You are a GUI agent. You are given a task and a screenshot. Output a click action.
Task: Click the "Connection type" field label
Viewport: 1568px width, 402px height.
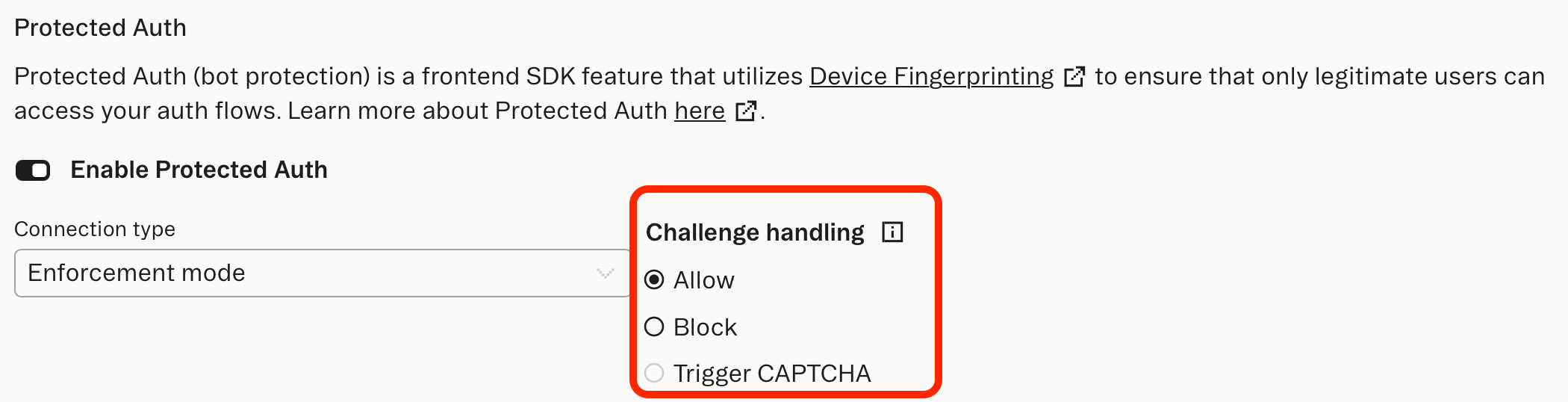point(95,229)
